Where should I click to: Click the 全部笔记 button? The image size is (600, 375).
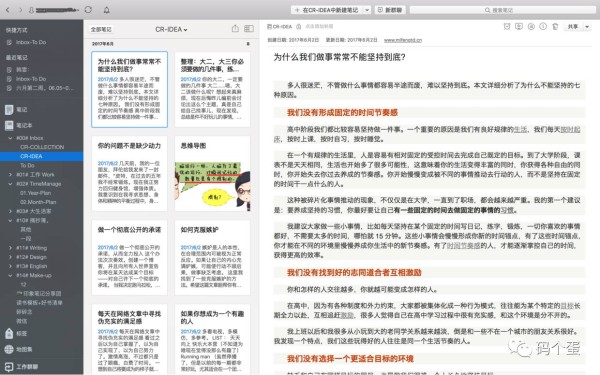(101, 29)
